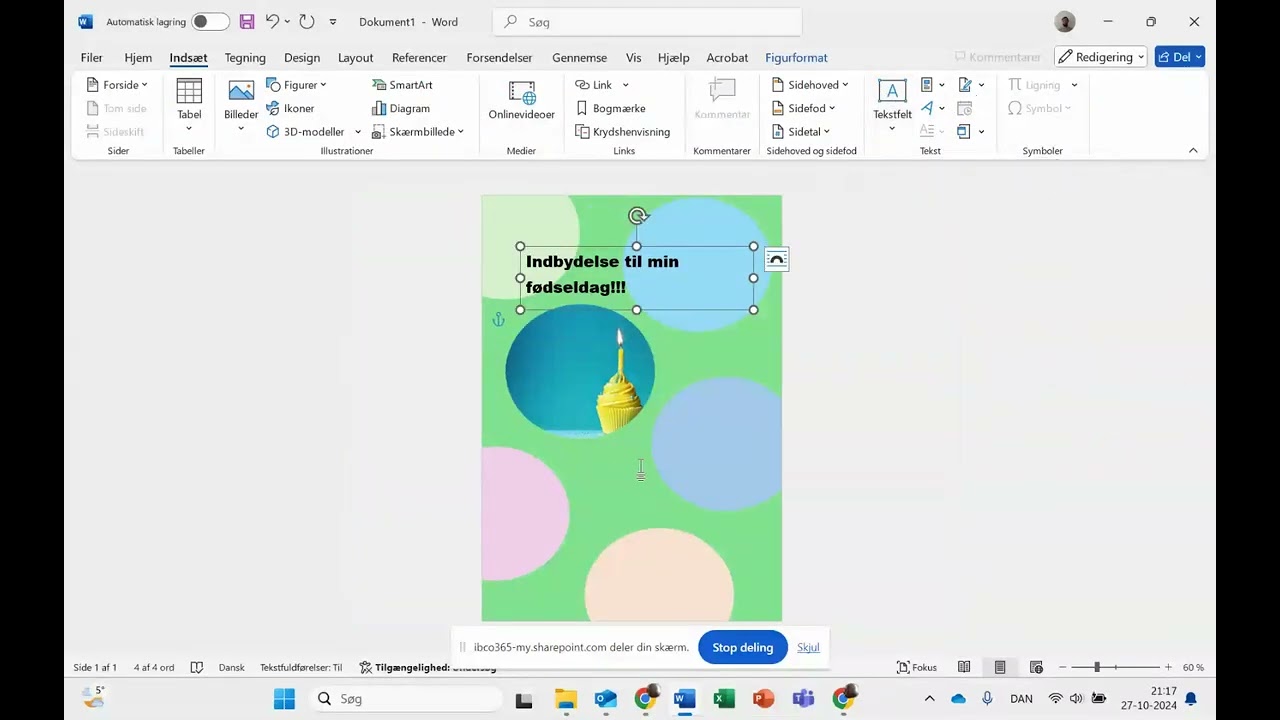Image resolution: width=1280 pixels, height=720 pixels.
Task: Click the Redo icon
Action: pos(307,22)
